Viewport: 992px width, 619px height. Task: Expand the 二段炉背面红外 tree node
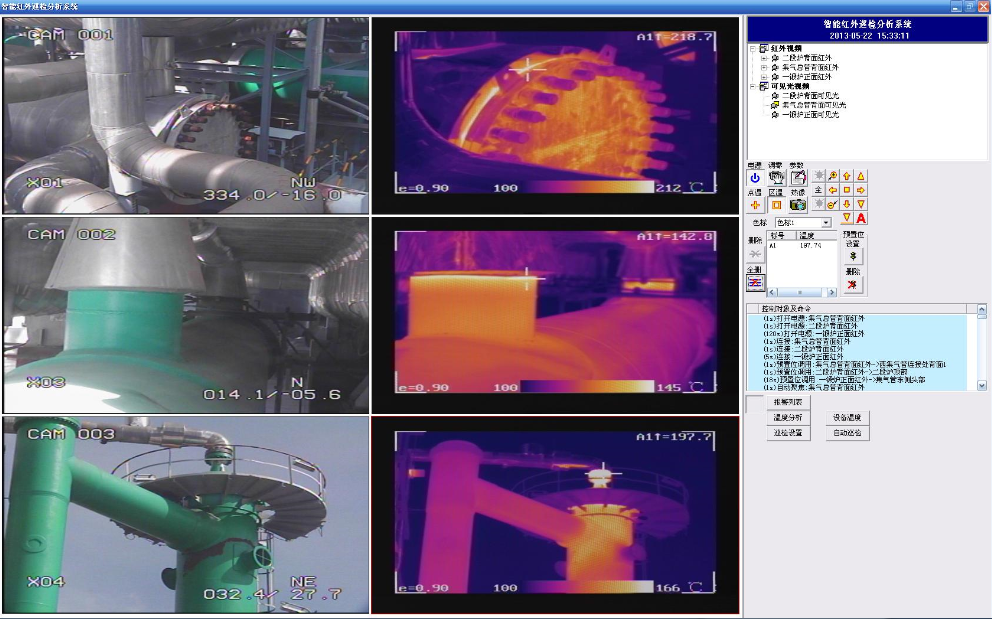click(764, 58)
